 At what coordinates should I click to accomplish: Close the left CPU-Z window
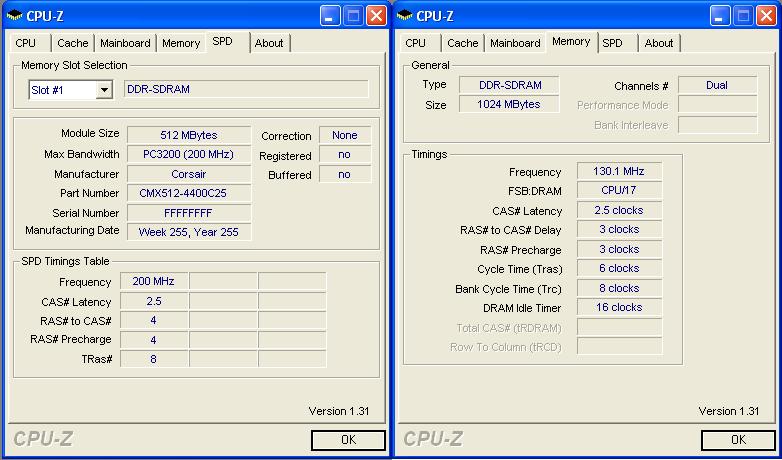[x=377, y=16]
